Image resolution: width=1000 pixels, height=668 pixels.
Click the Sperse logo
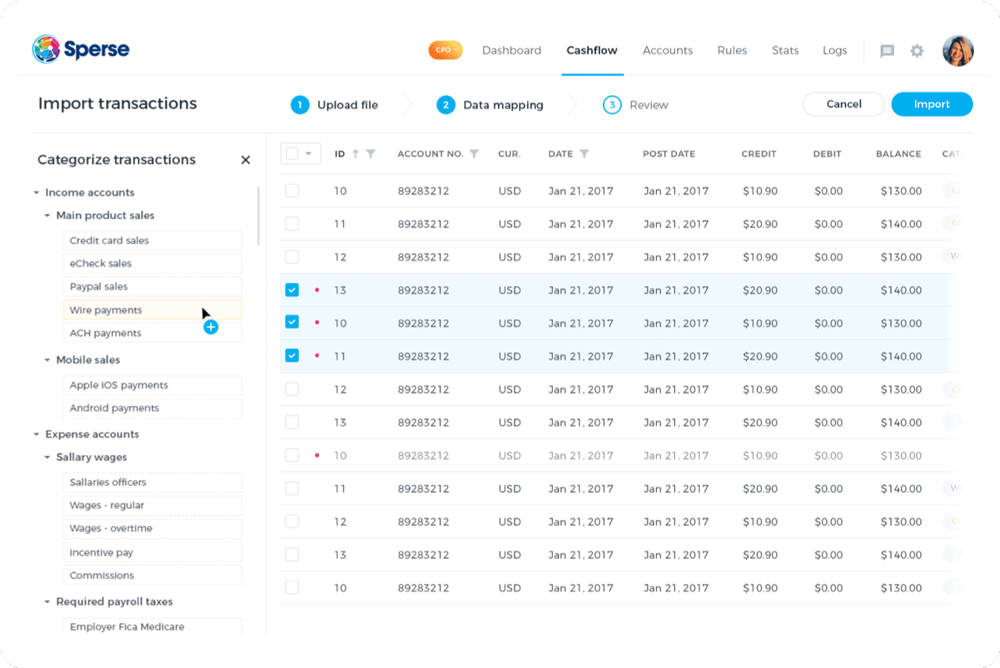(81, 49)
